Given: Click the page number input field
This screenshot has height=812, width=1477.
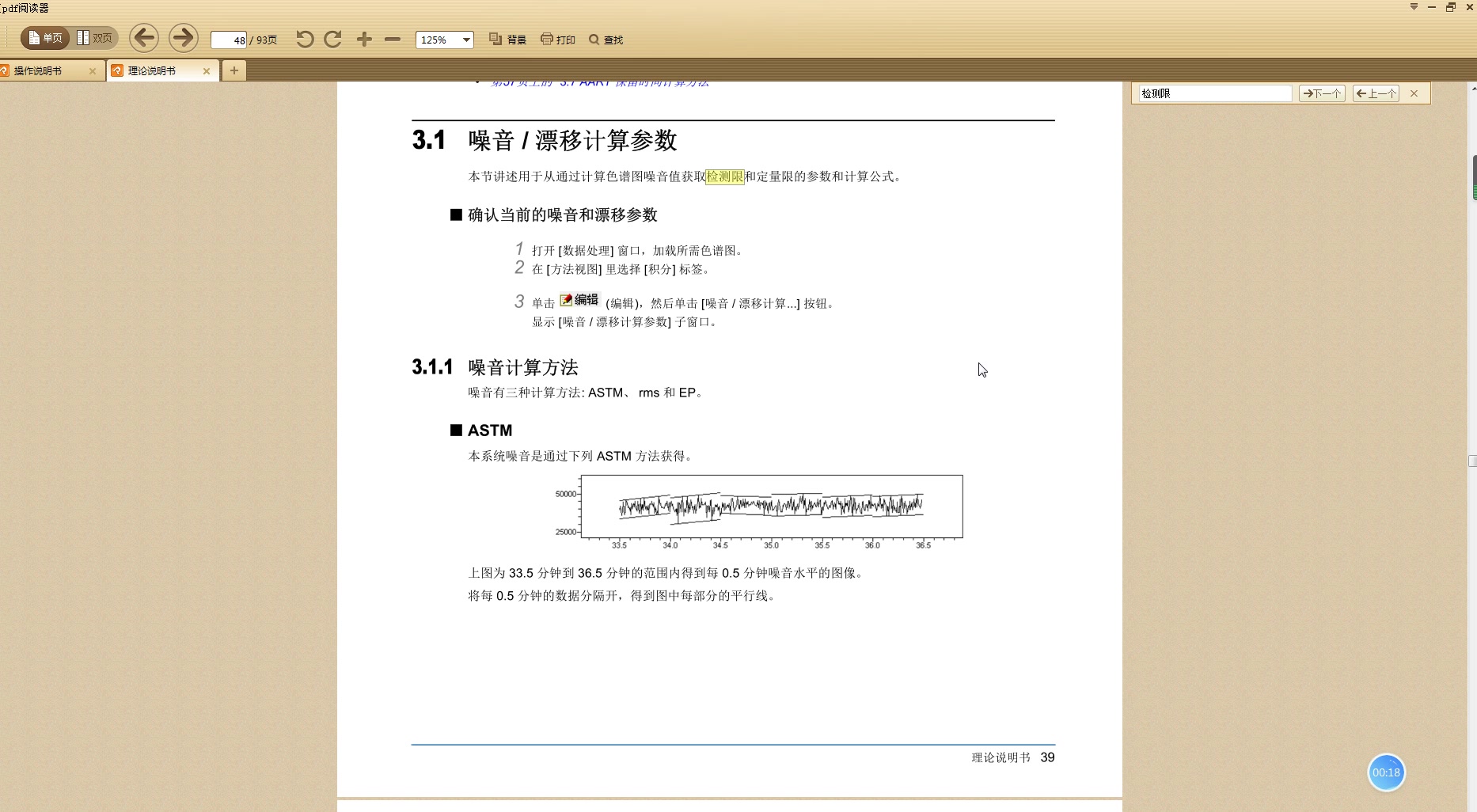Looking at the screenshot, I should (x=229, y=40).
